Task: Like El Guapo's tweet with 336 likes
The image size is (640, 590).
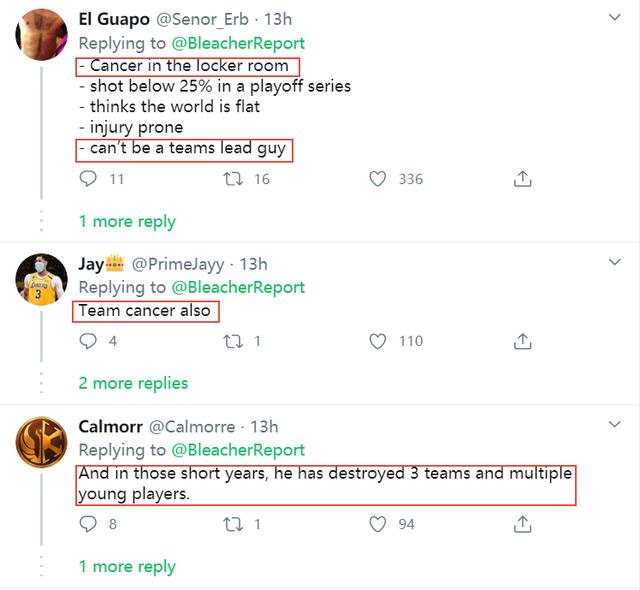Action: 377,179
